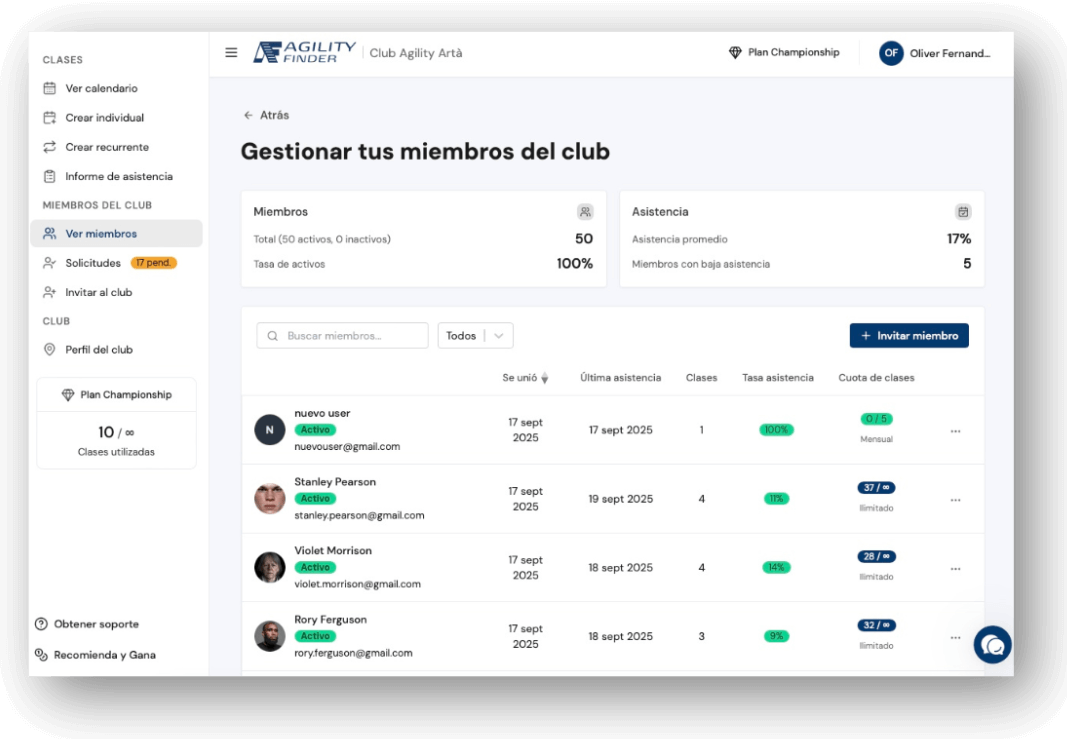Toggle the hamburger menu icon
This screenshot has width=1067, height=739.
point(231,52)
